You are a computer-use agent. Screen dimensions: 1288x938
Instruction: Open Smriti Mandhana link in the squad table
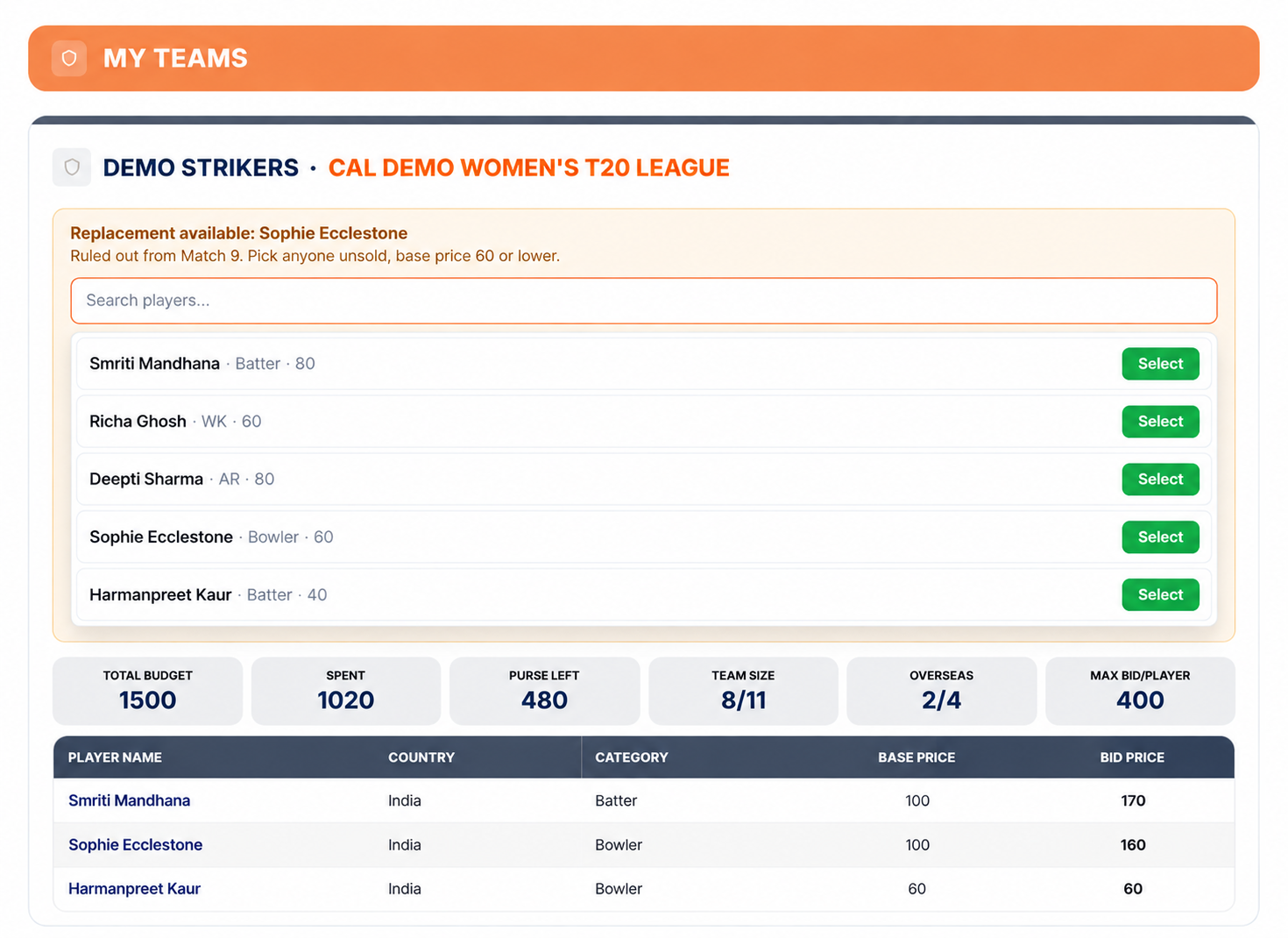tap(129, 800)
